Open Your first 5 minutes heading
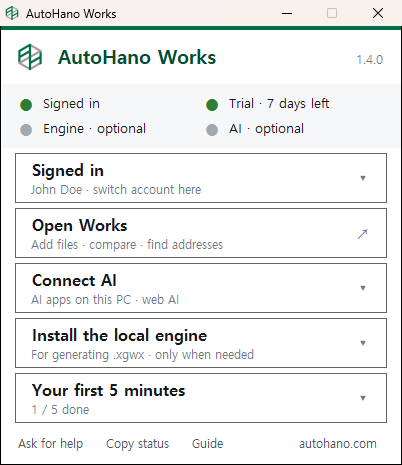 108,391
